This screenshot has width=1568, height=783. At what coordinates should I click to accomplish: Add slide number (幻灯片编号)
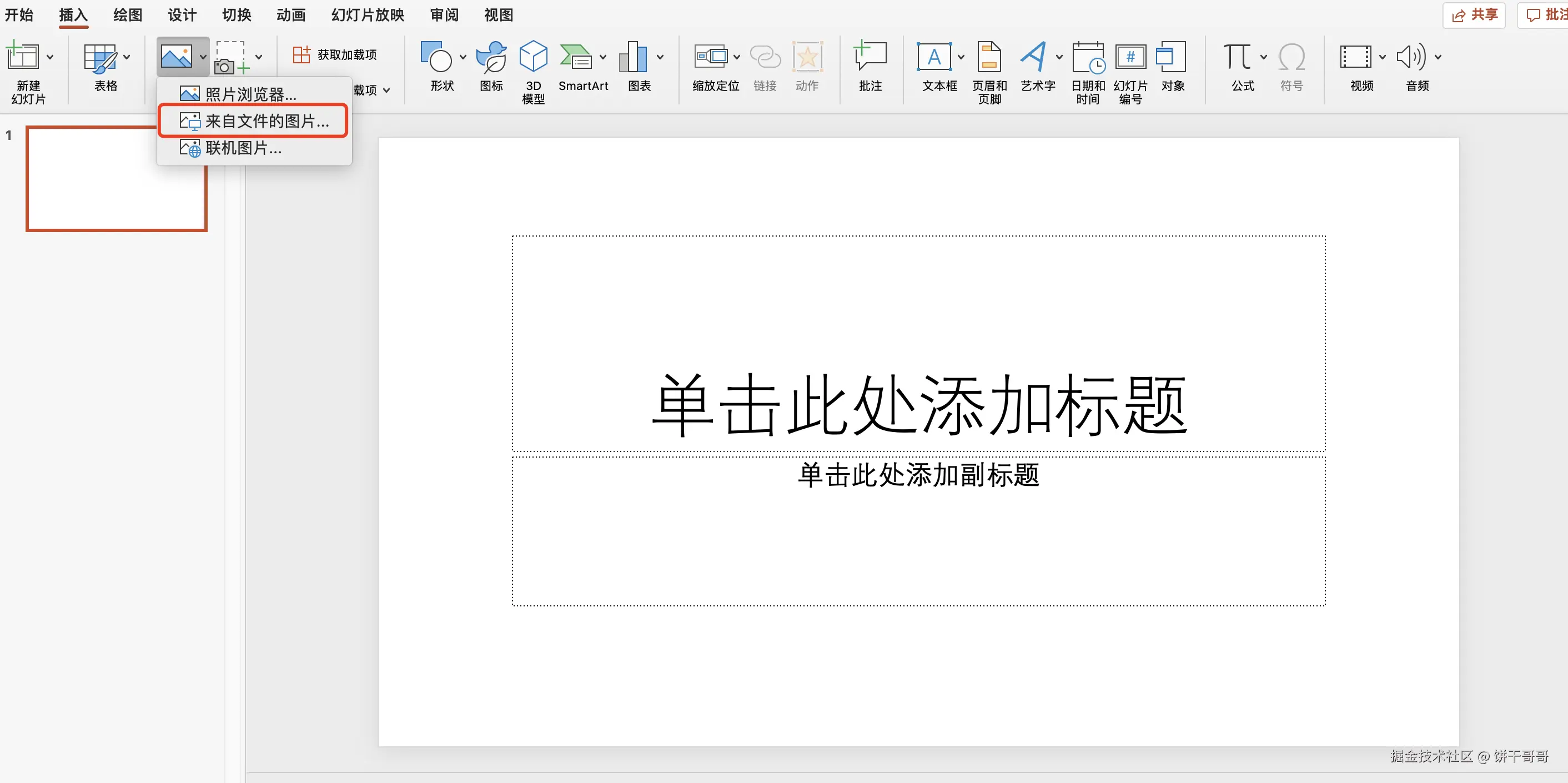[1130, 57]
